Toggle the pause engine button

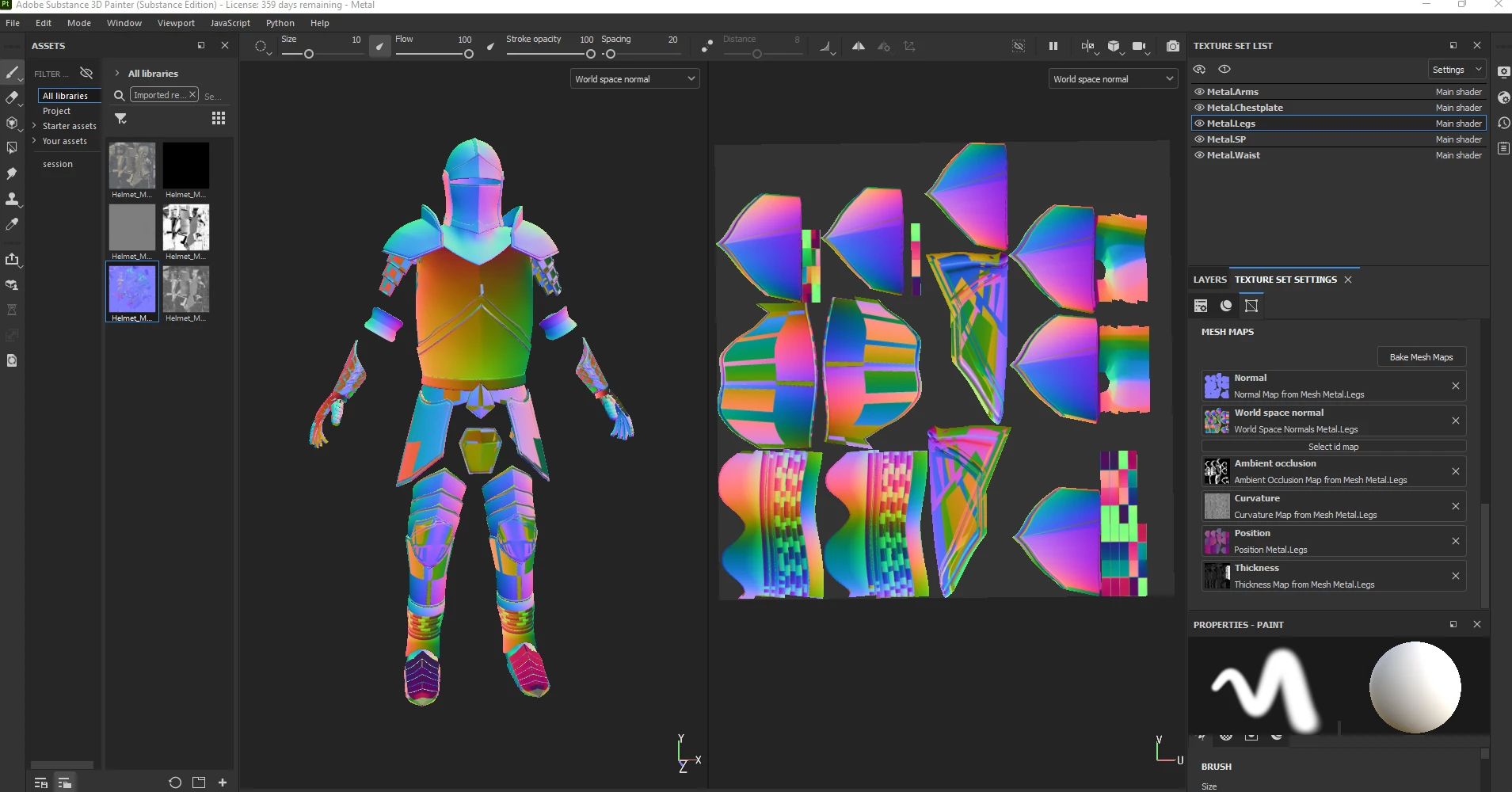tap(1053, 46)
